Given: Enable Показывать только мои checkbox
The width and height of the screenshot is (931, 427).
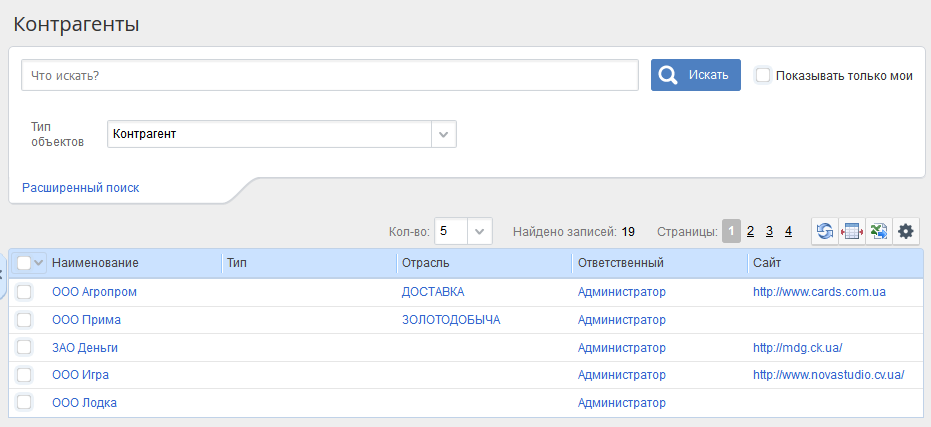Looking at the screenshot, I should point(763,75).
